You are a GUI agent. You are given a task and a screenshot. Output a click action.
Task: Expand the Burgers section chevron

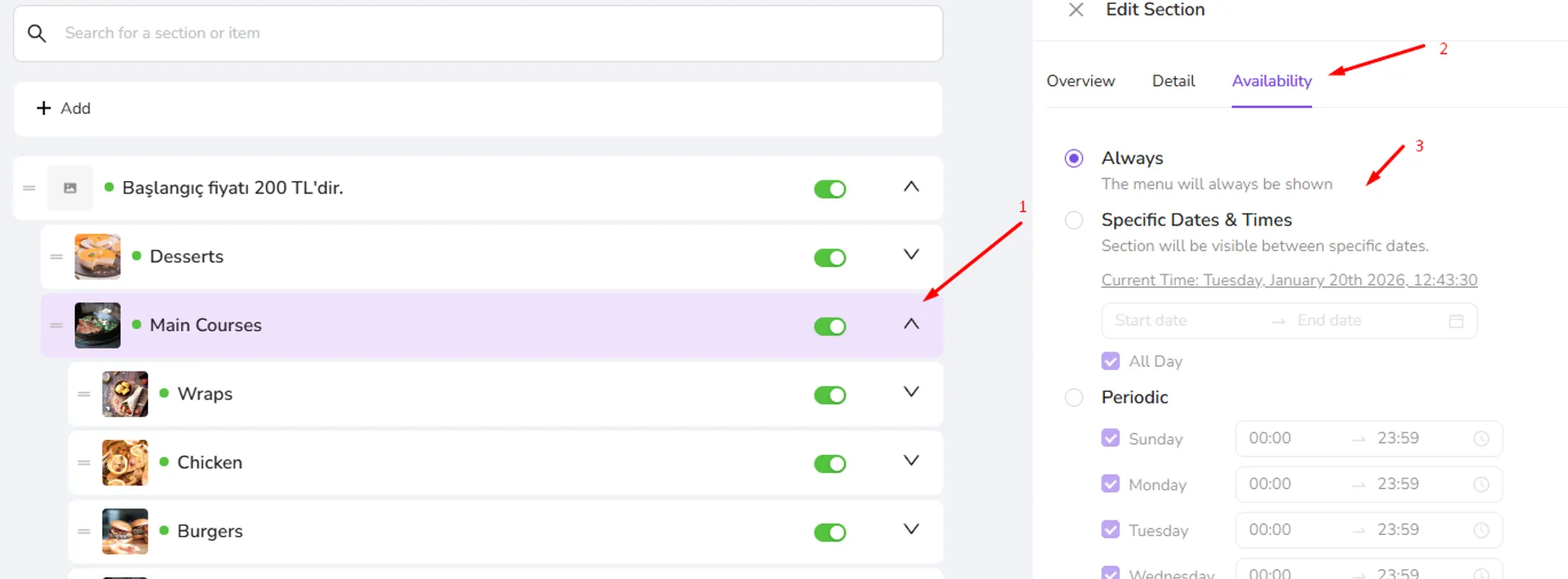[x=911, y=529]
